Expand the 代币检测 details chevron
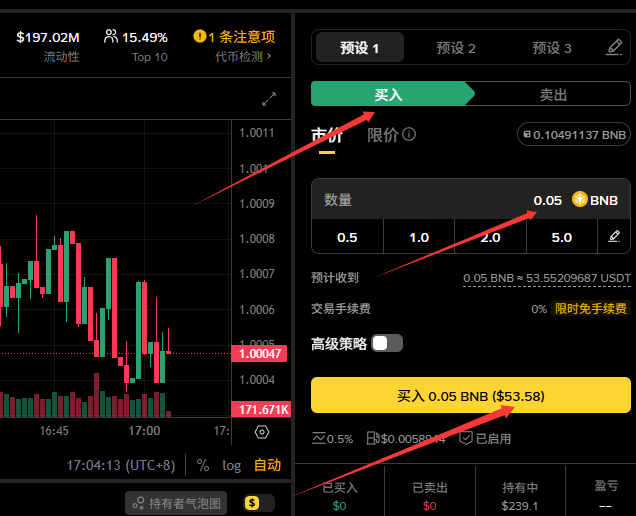636x516 pixels. tap(270, 57)
